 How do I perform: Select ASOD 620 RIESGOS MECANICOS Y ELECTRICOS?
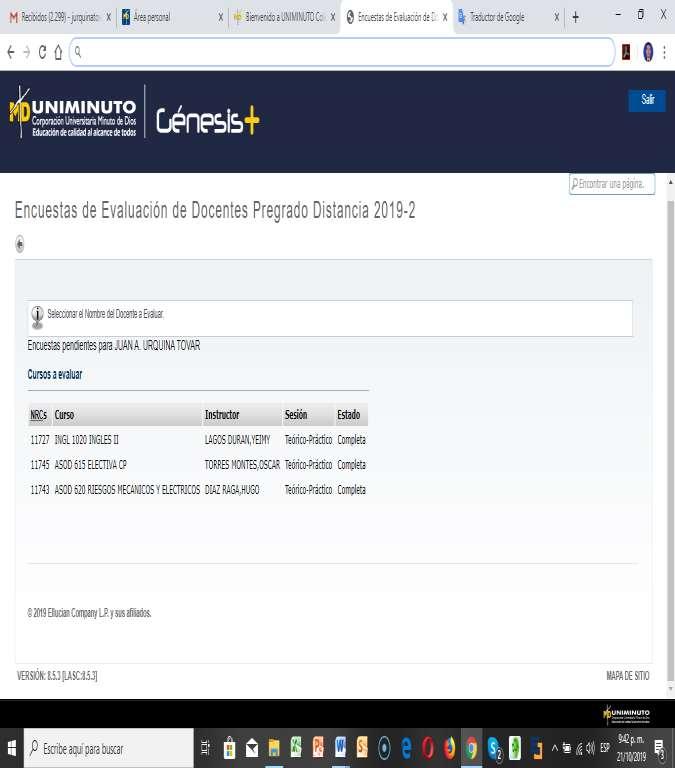point(127,490)
